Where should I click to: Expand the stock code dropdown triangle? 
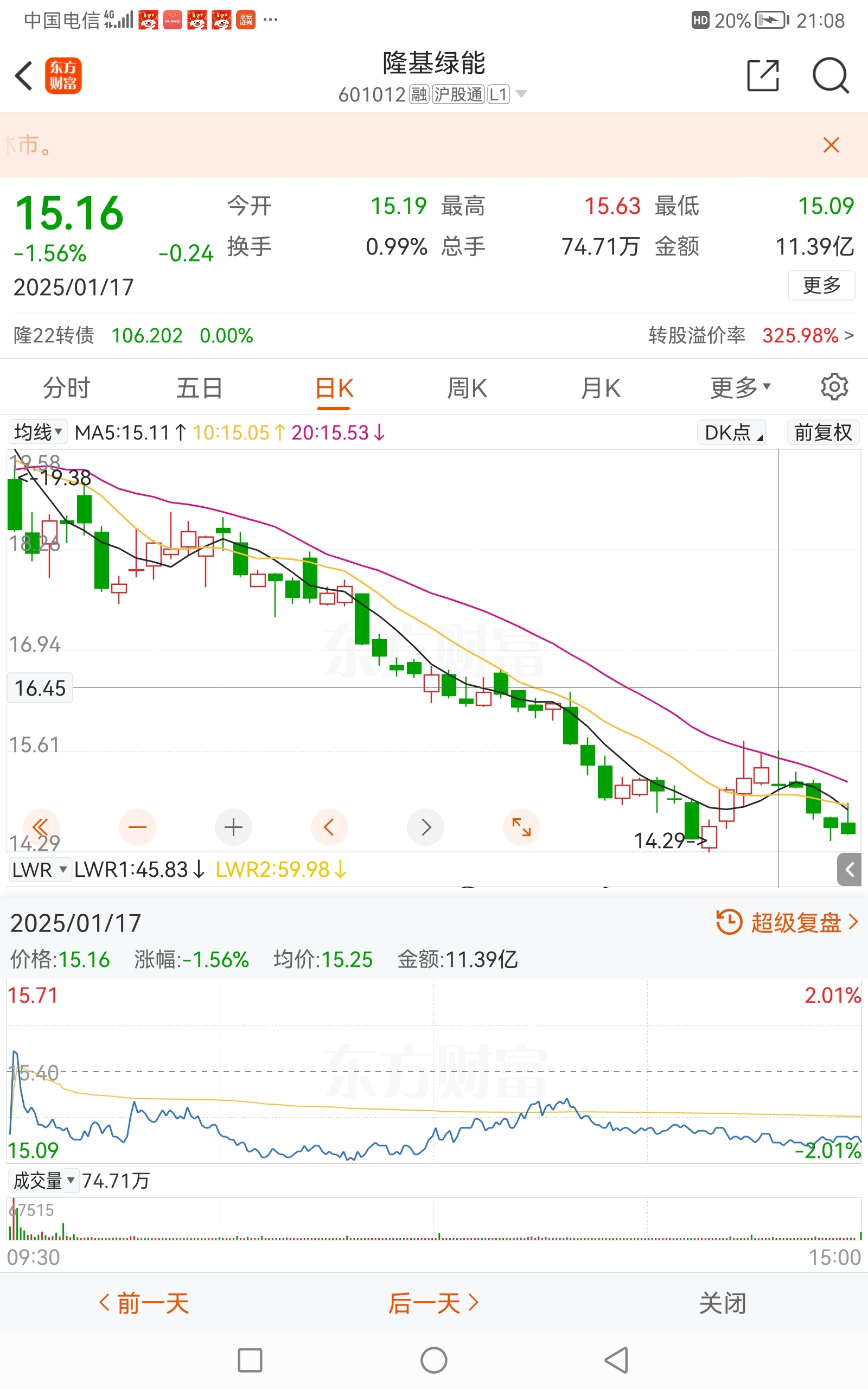click(x=521, y=93)
